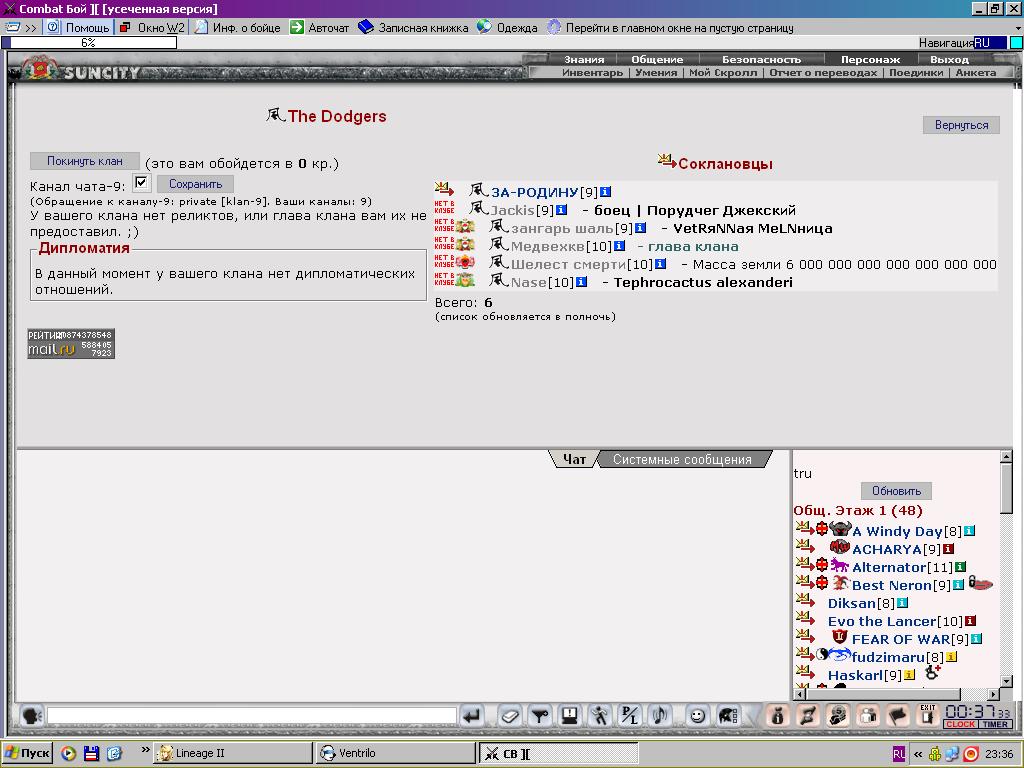Open the Безопасность menu
1024x768 pixels.
tap(761, 59)
